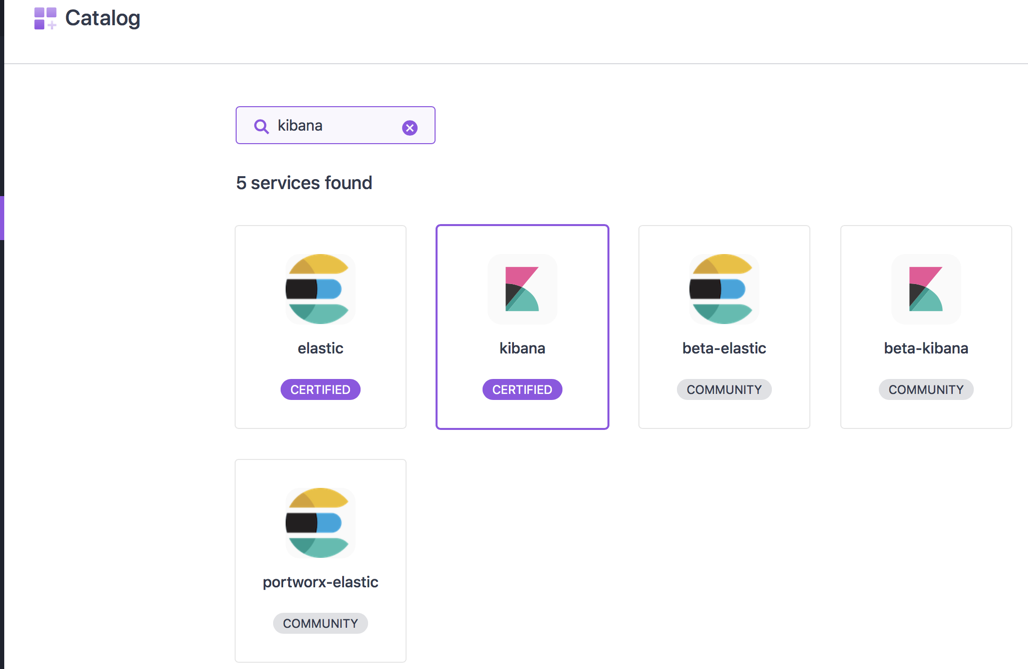
Task: Click the Community badge under beta-elastic
Action: point(724,389)
